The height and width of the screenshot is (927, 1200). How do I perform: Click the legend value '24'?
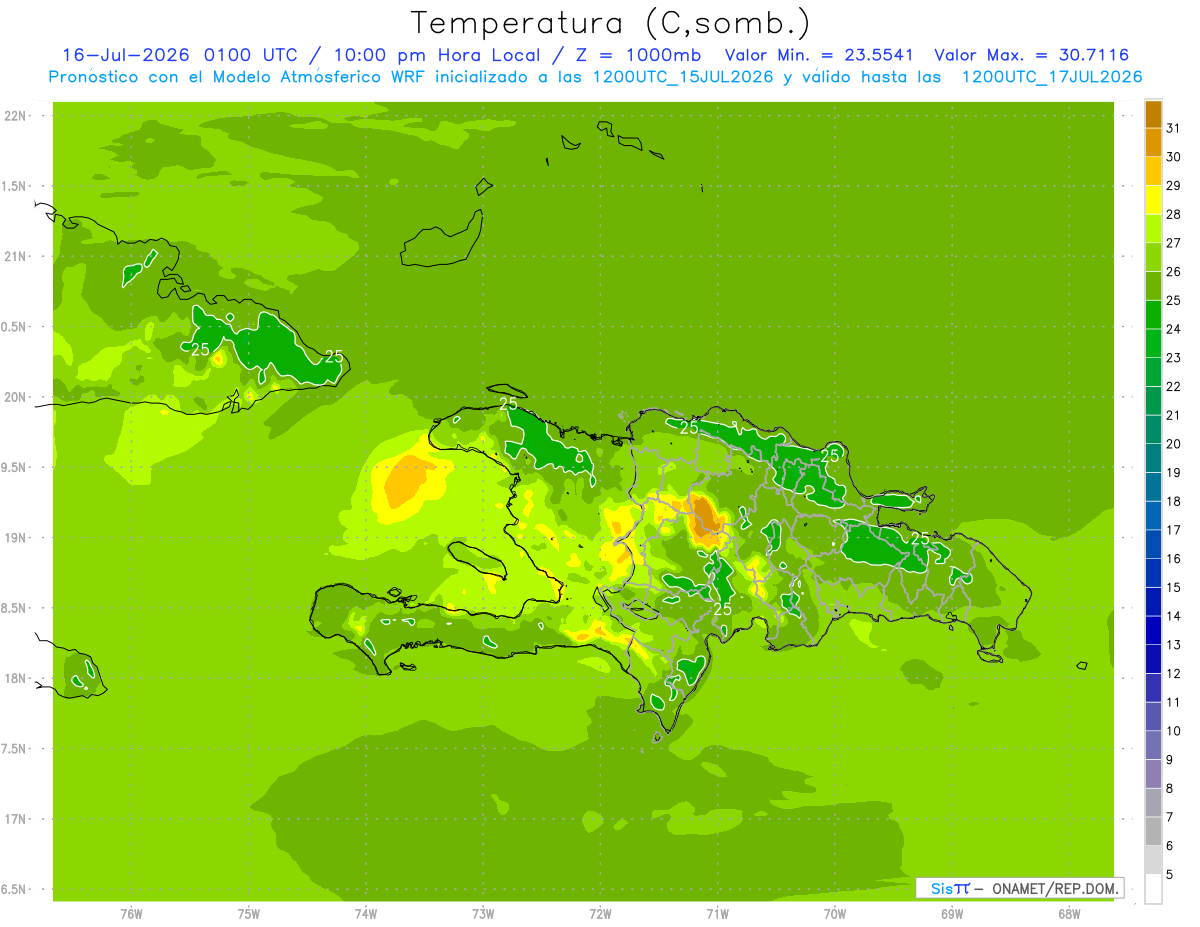1173,329
